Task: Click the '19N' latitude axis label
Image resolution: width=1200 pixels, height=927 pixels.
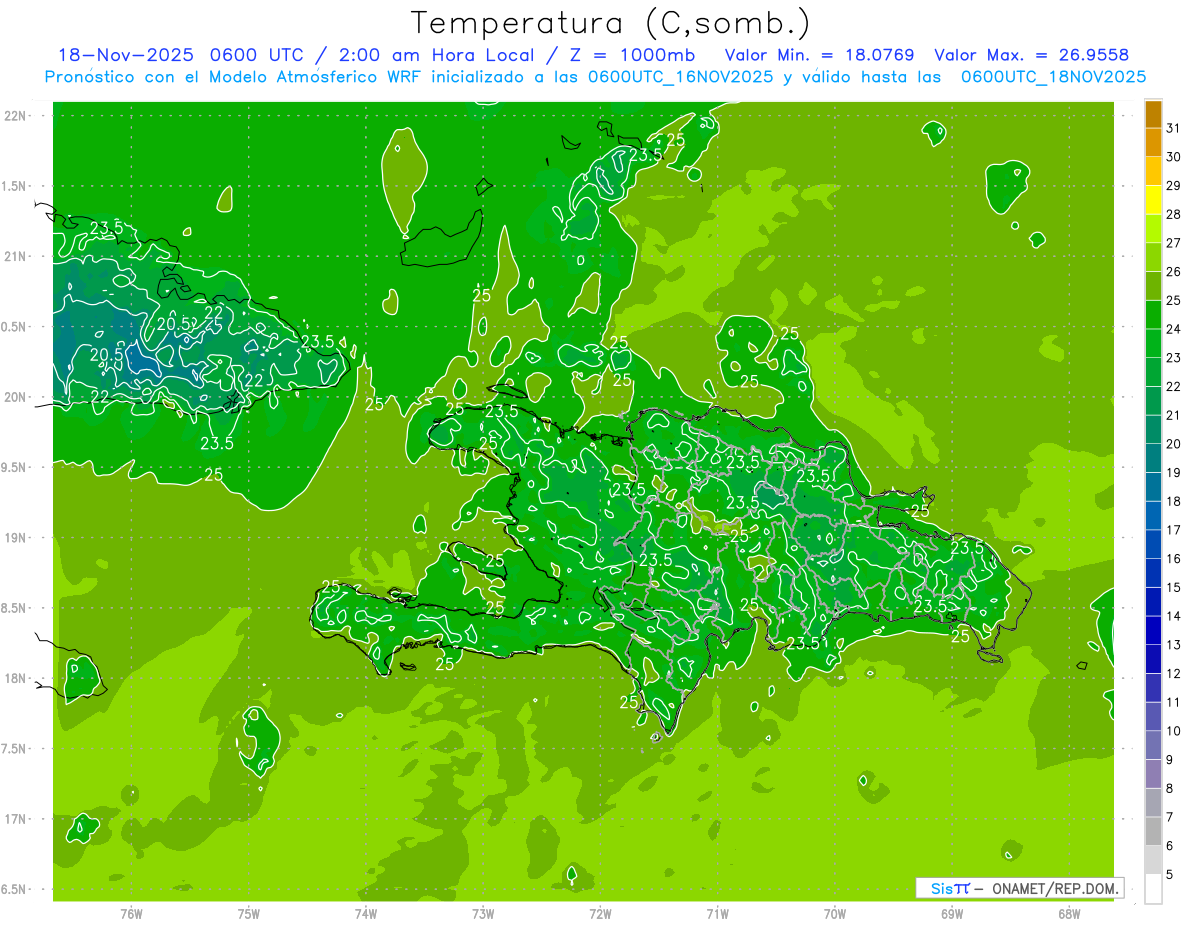Action: (x=15, y=538)
